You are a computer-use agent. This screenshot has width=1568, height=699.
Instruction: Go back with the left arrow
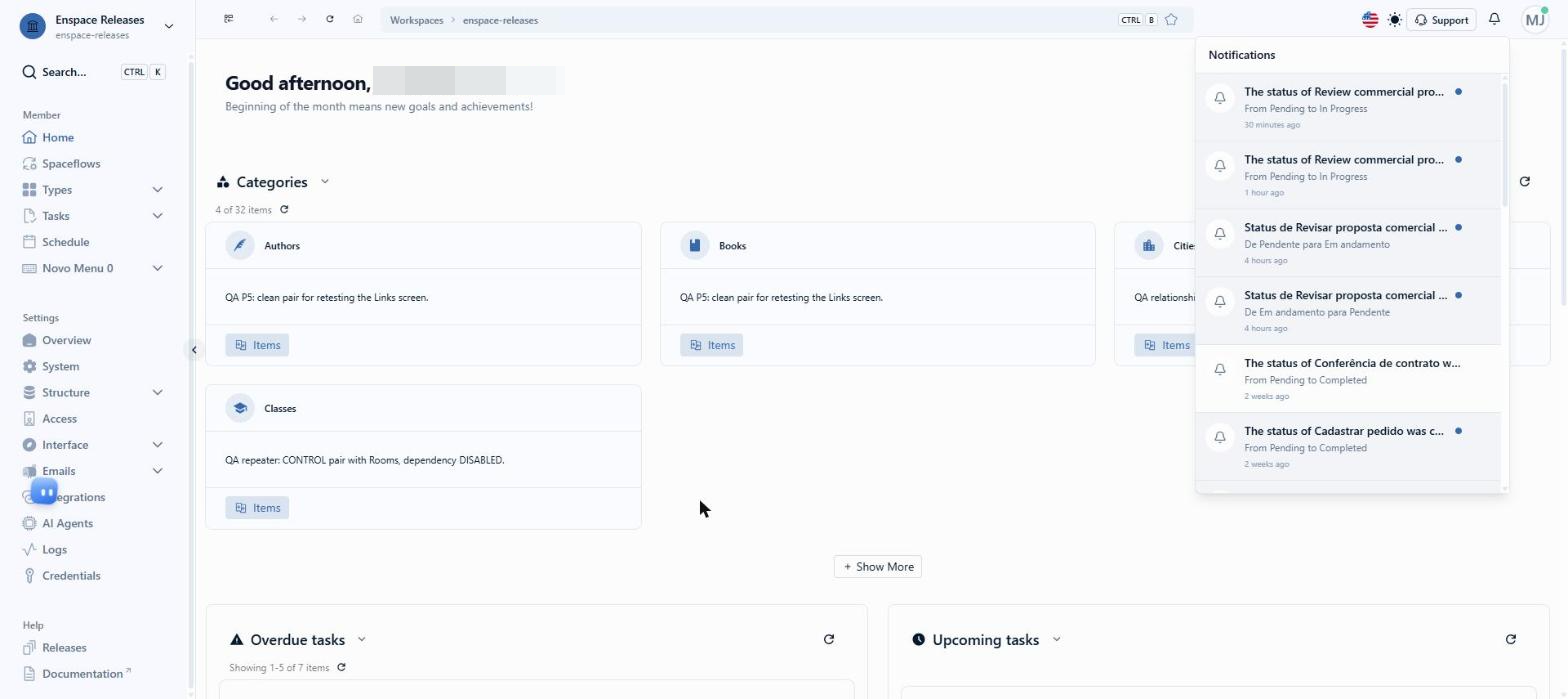[274, 19]
